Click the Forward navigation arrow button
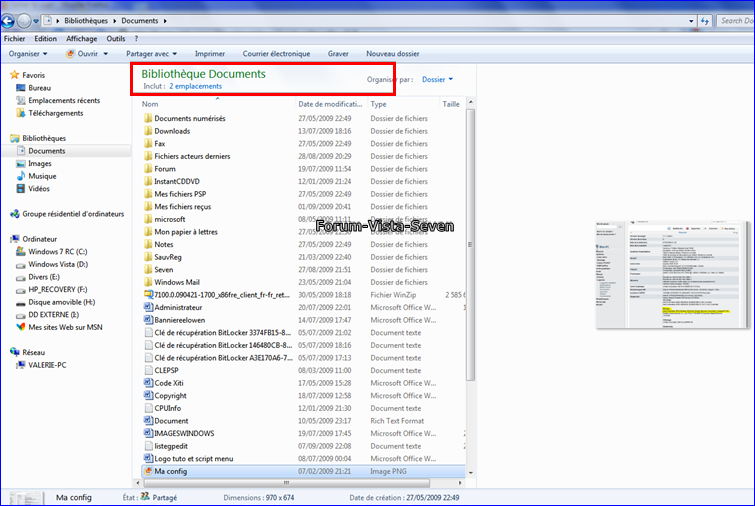 [24, 21]
